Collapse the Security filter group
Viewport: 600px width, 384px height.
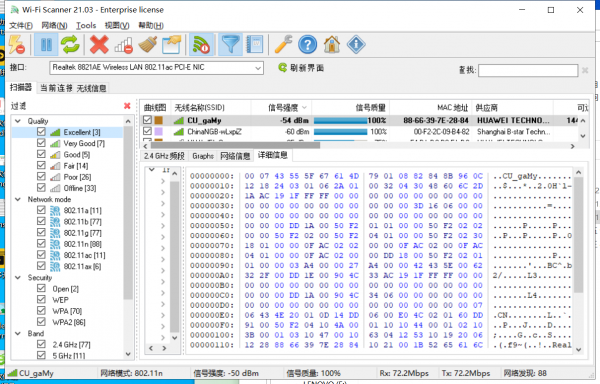pos(18,277)
